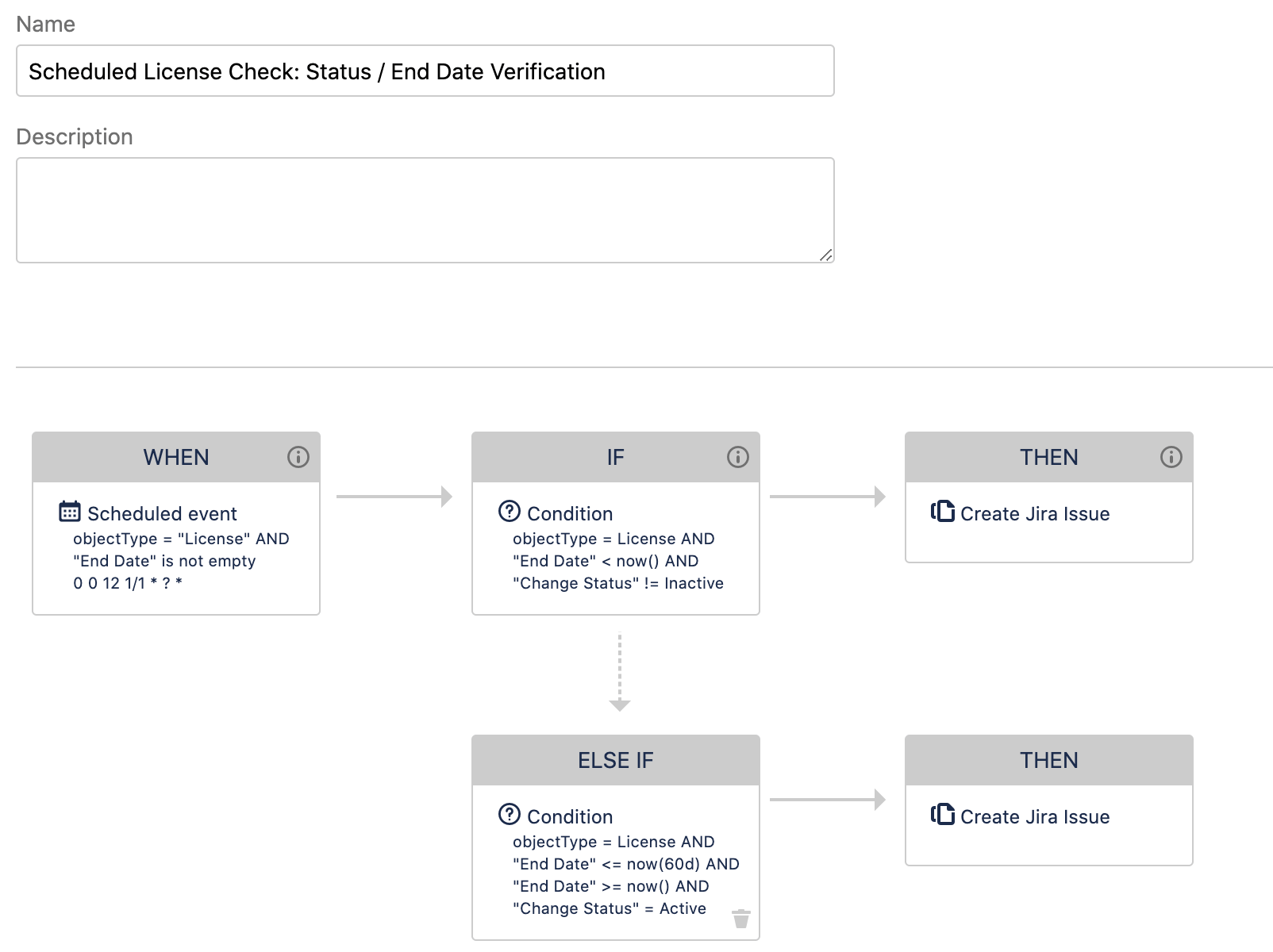Image resolution: width=1273 pixels, height=952 pixels.
Task: Click the question mark icon on the ELSE IF Condition
Action: (x=509, y=816)
